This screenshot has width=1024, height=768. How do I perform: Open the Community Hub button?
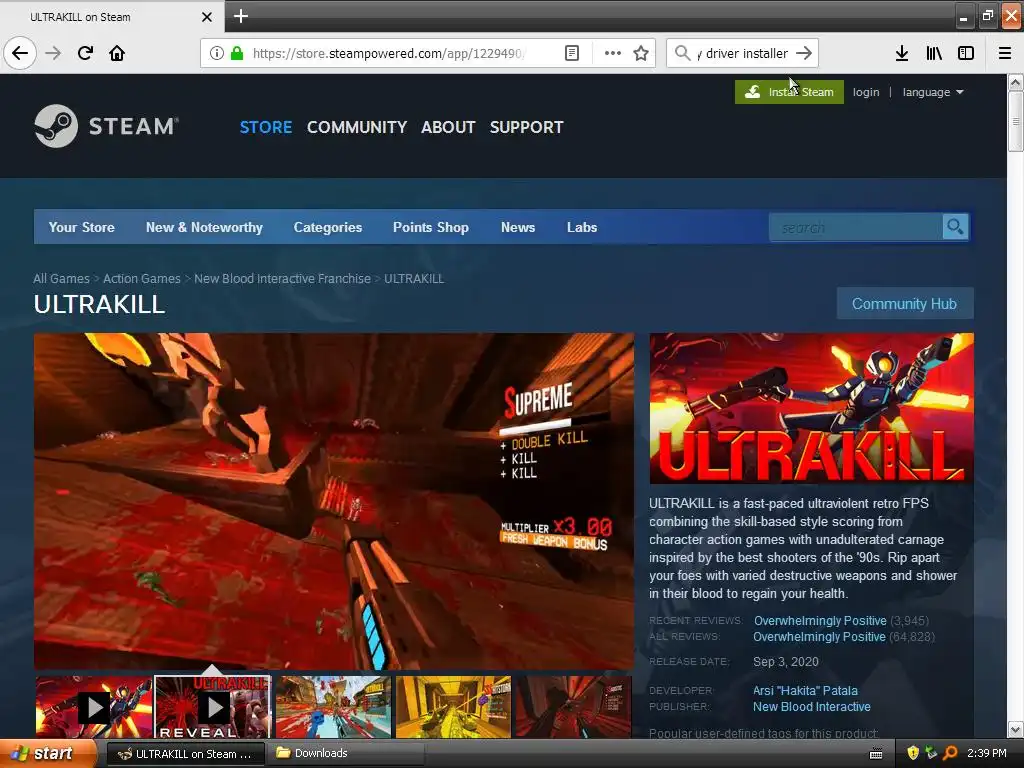904,304
